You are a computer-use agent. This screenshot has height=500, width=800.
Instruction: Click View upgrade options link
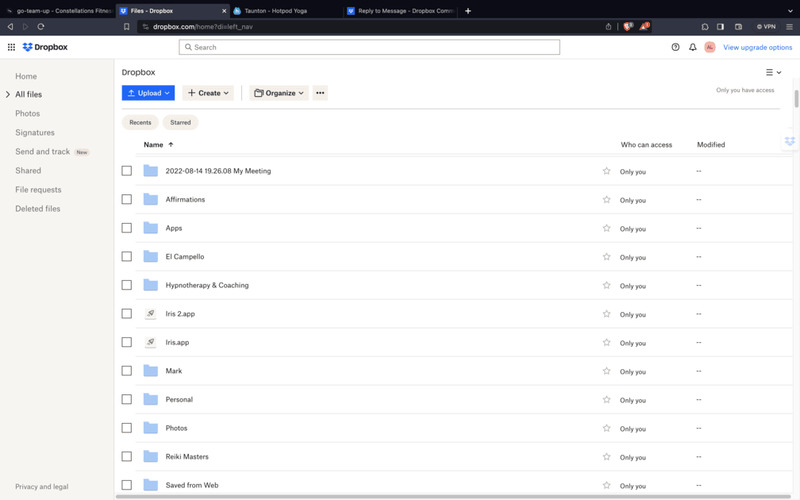[x=758, y=47]
